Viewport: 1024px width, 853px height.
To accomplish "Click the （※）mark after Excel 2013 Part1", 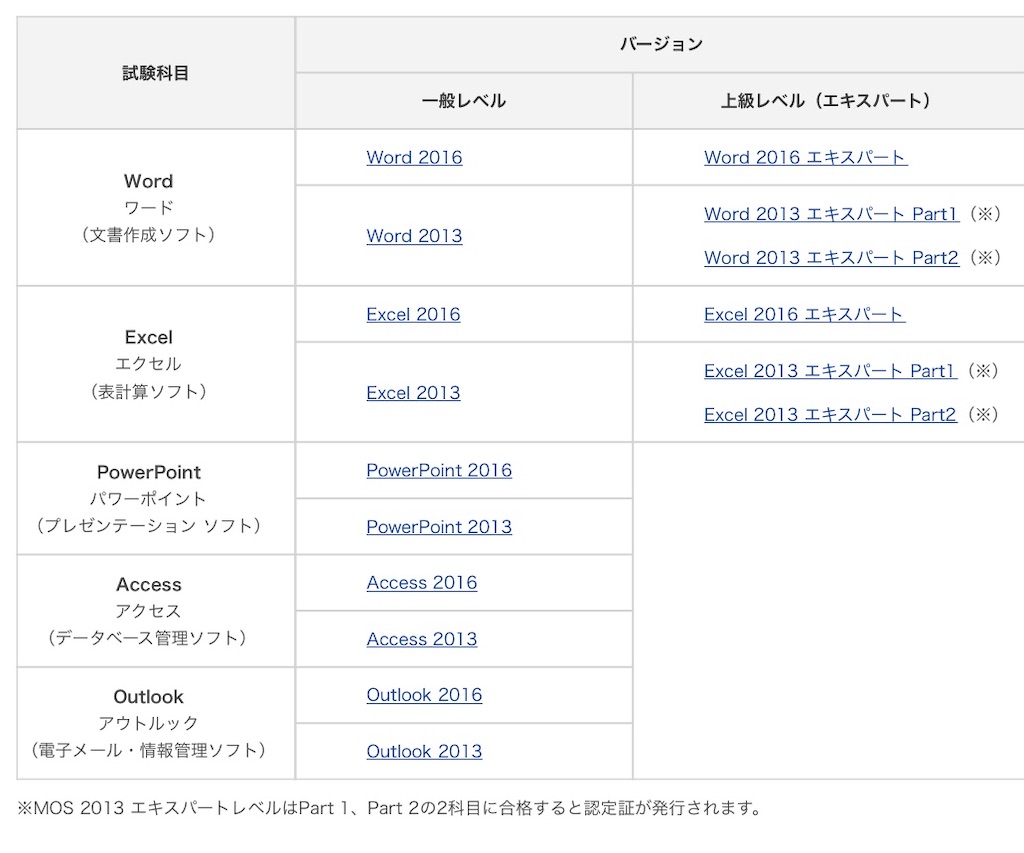I will [x=983, y=371].
